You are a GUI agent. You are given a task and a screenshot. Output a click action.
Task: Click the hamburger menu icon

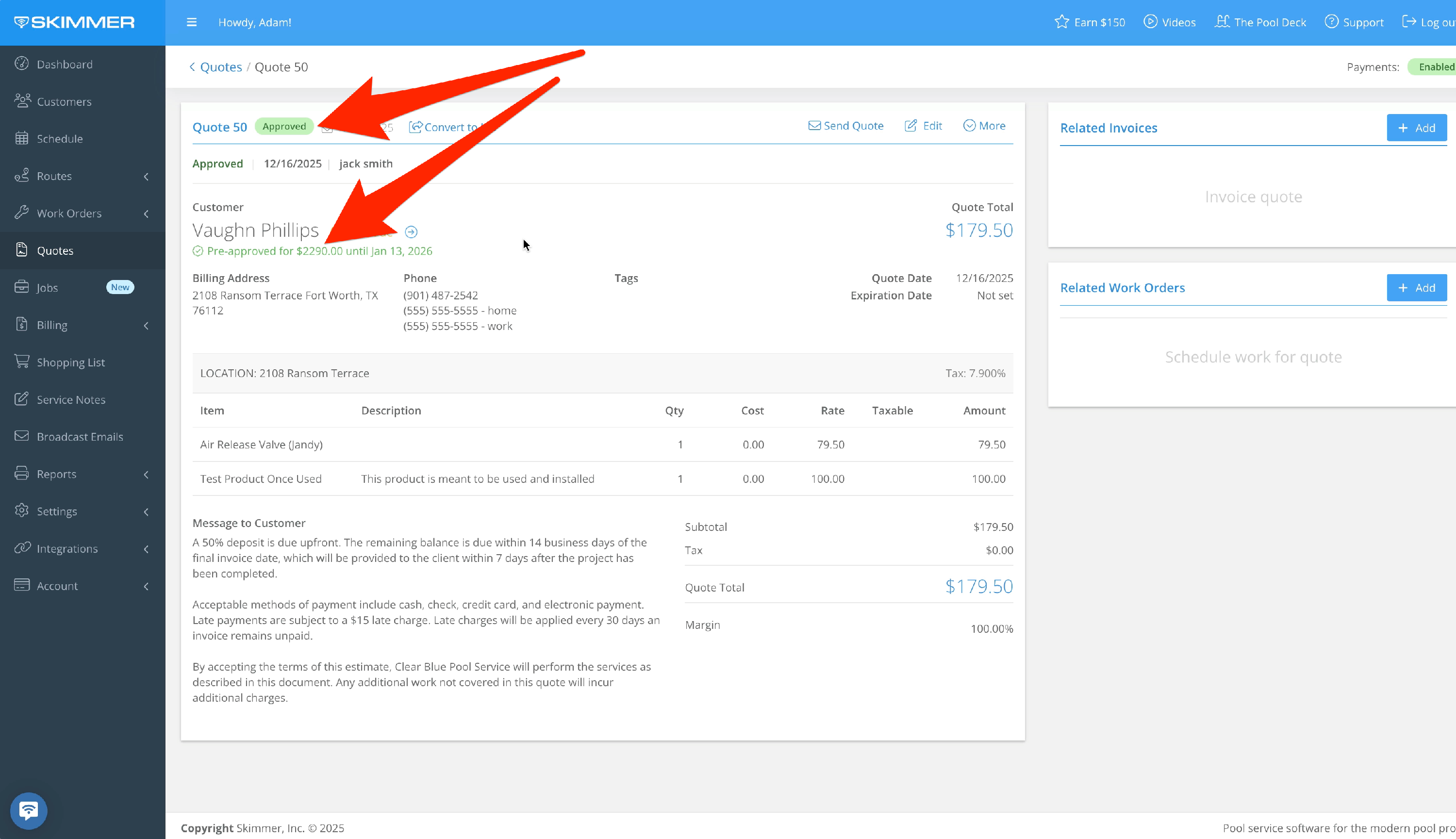click(192, 22)
